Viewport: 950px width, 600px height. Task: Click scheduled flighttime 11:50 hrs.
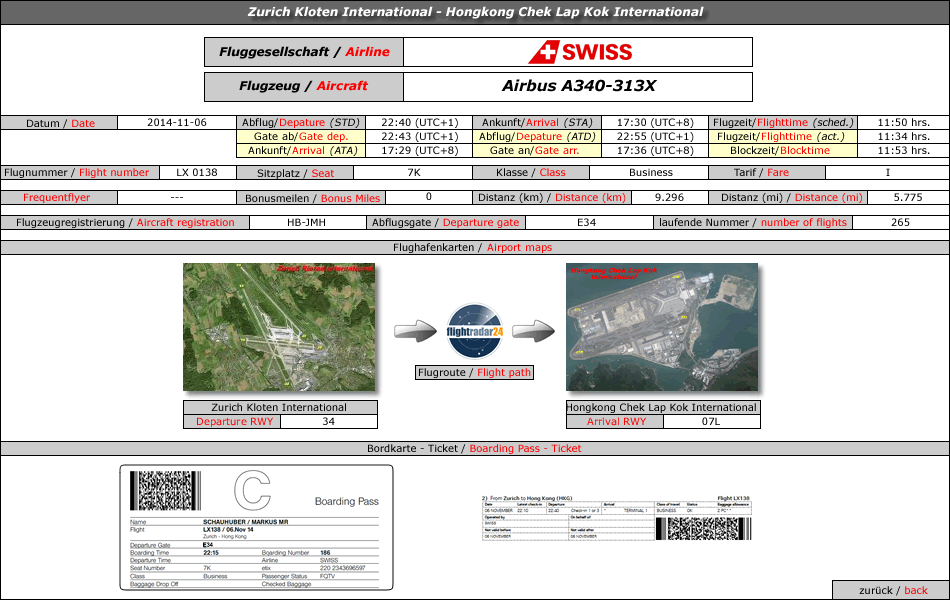click(903, 122)
